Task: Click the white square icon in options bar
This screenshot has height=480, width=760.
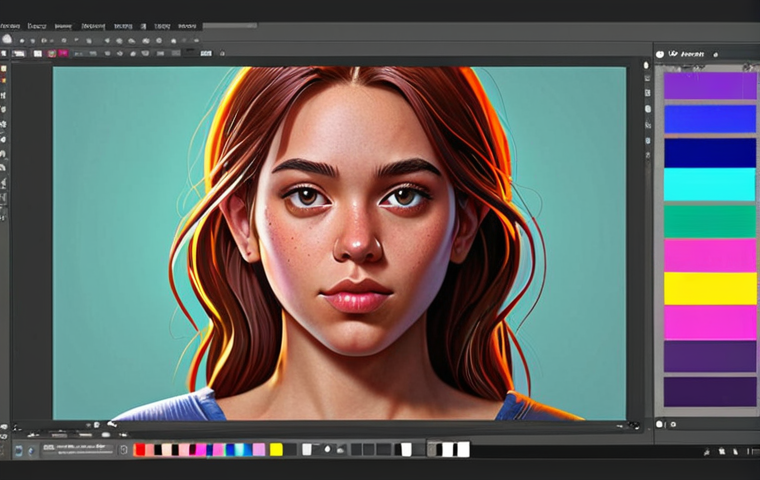Action: pyautogui.click(x=38, y=53)
